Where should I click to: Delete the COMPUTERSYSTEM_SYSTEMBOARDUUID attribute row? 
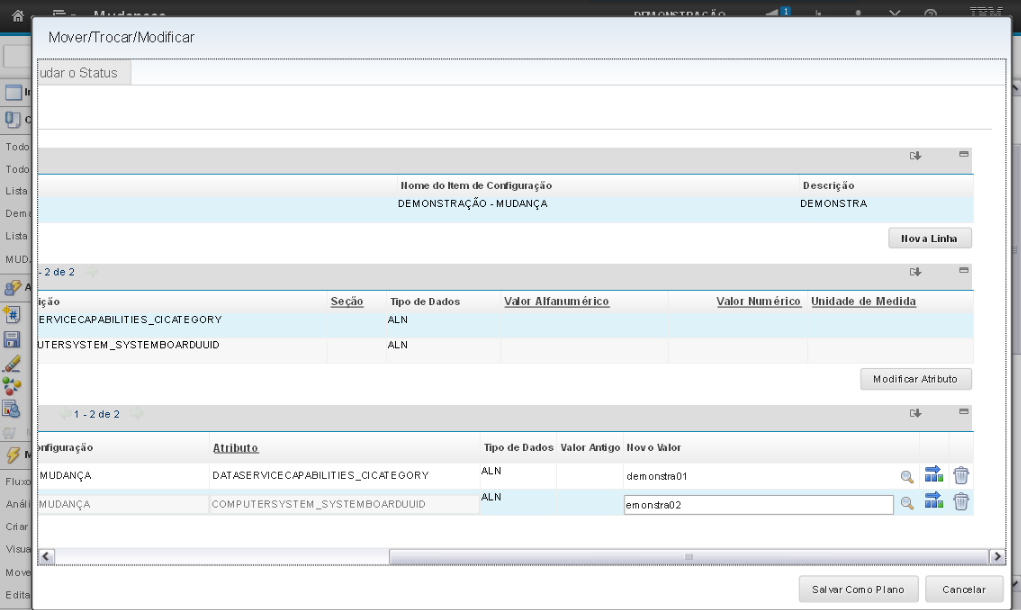pyautogui.click(x=960, y=502)
